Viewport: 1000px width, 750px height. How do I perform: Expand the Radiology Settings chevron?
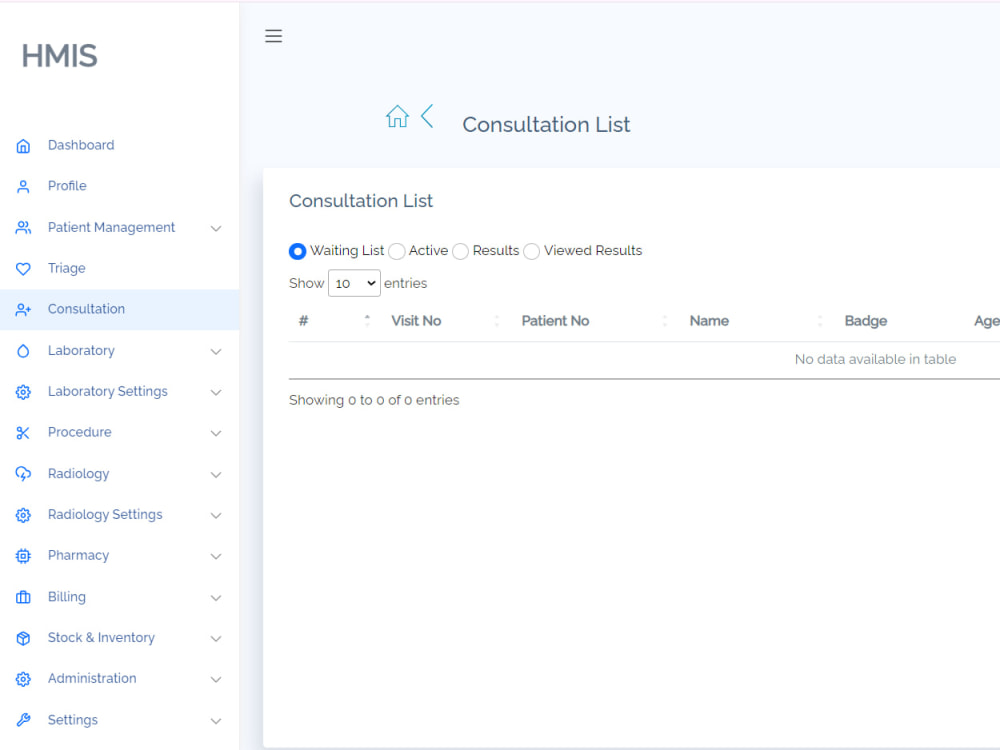[216, 515]
